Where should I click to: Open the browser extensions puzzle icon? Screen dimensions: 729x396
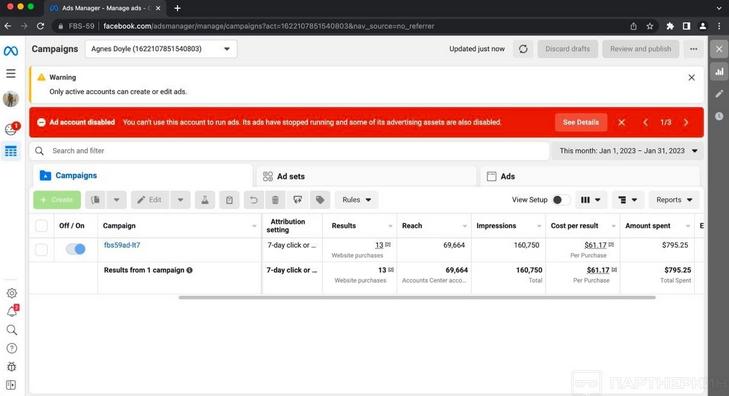click(670, 26)
